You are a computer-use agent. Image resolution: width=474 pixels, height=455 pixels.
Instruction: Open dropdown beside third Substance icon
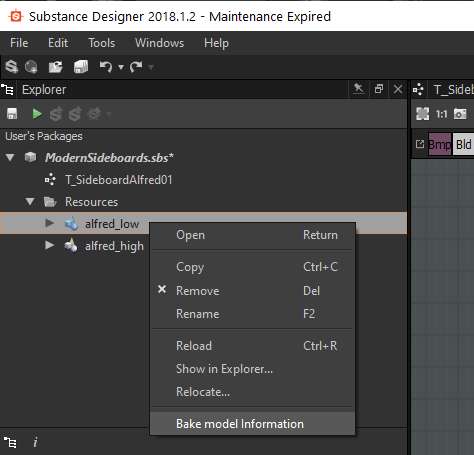coord(109,114)
